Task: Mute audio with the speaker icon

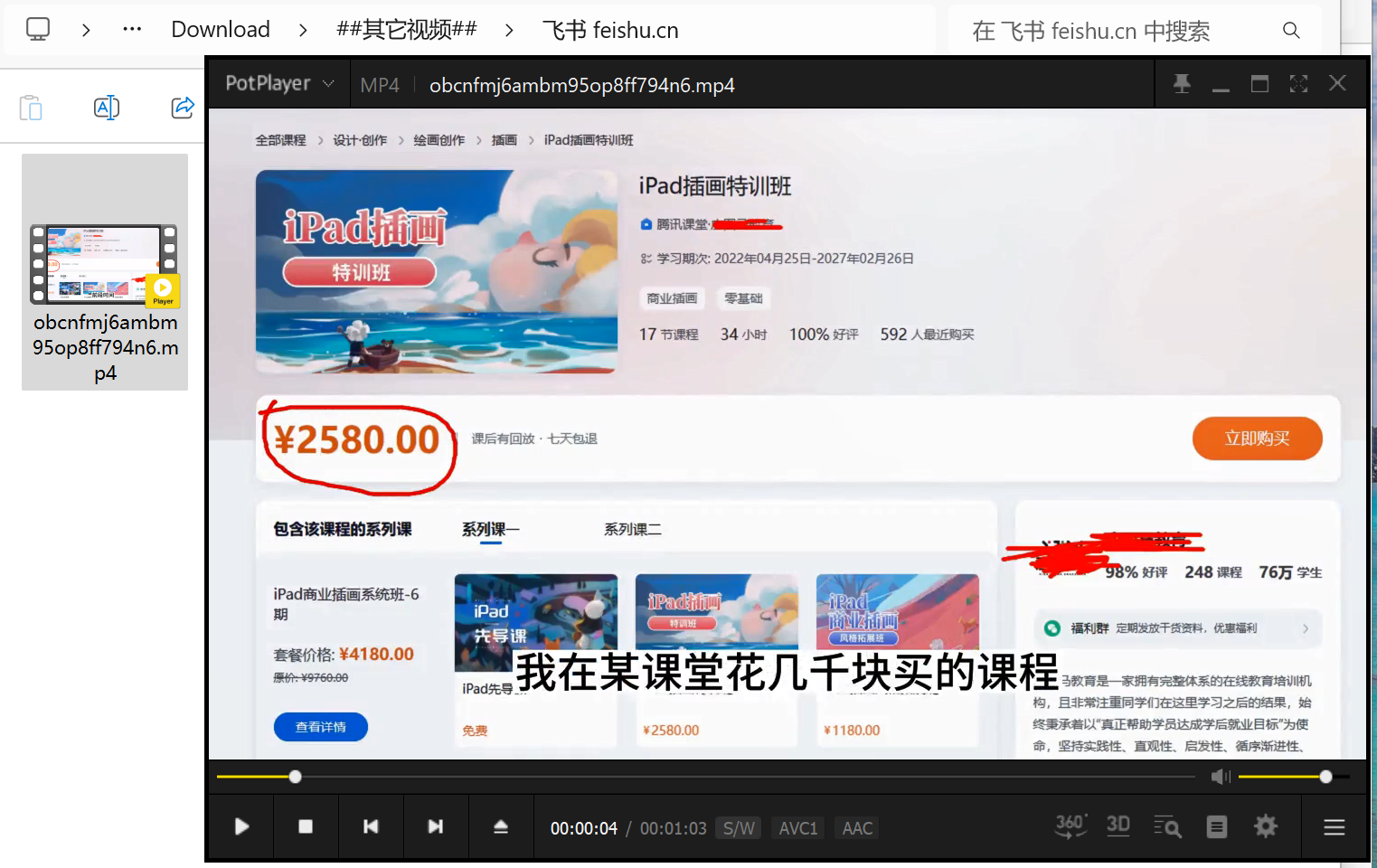Action: pyautogui.click(x=1221, y=777)
